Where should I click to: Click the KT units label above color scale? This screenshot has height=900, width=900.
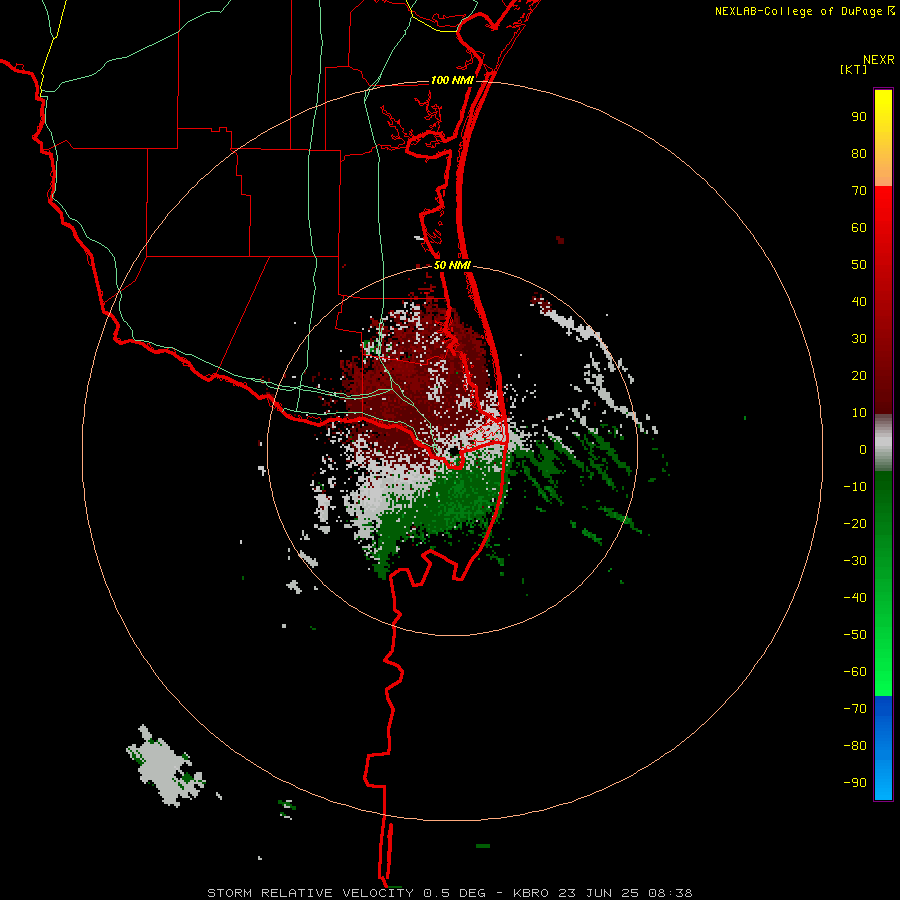tap(854, 69)
